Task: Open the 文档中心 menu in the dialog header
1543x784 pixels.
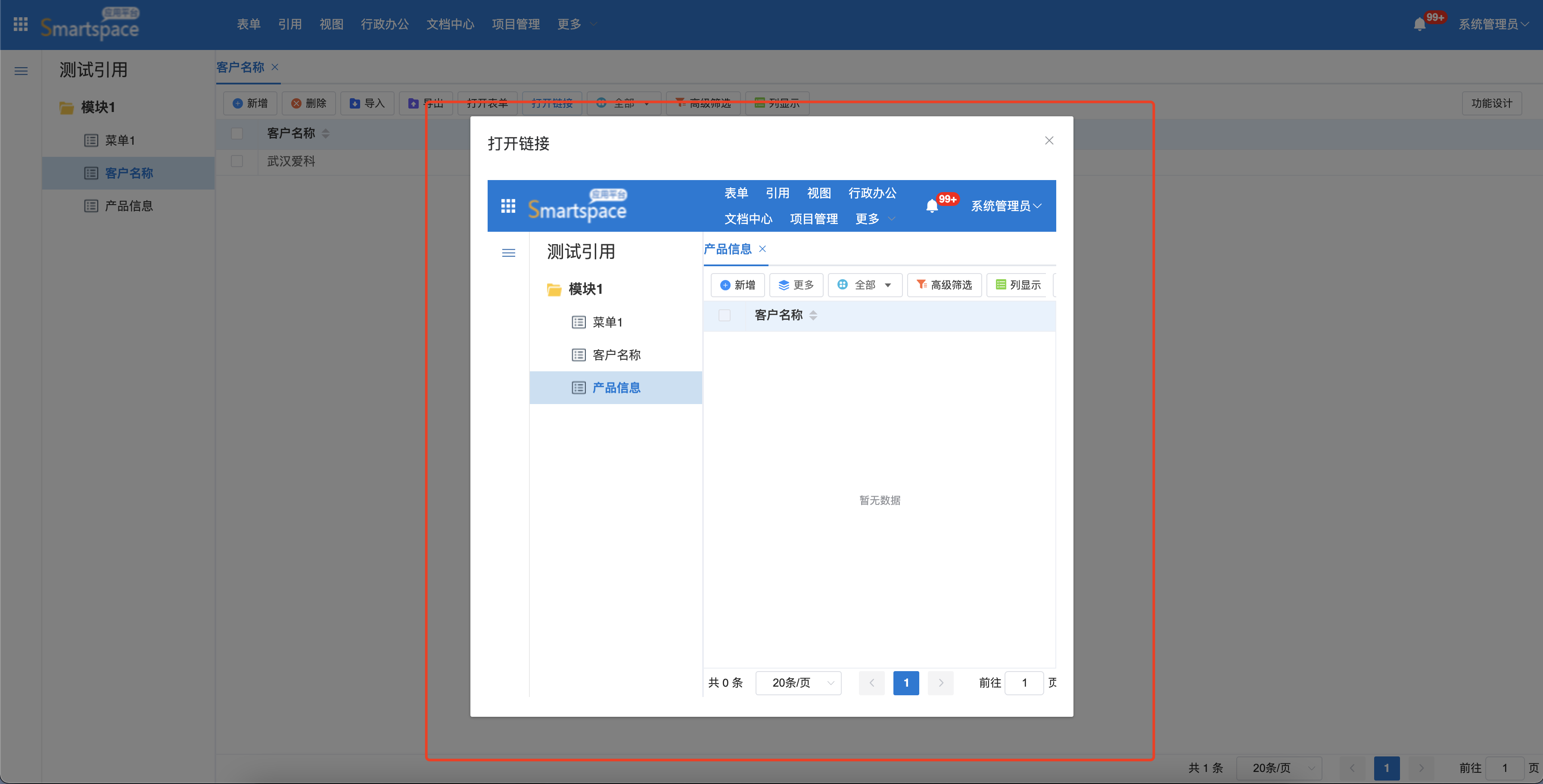Action: (x=748, y=219)
